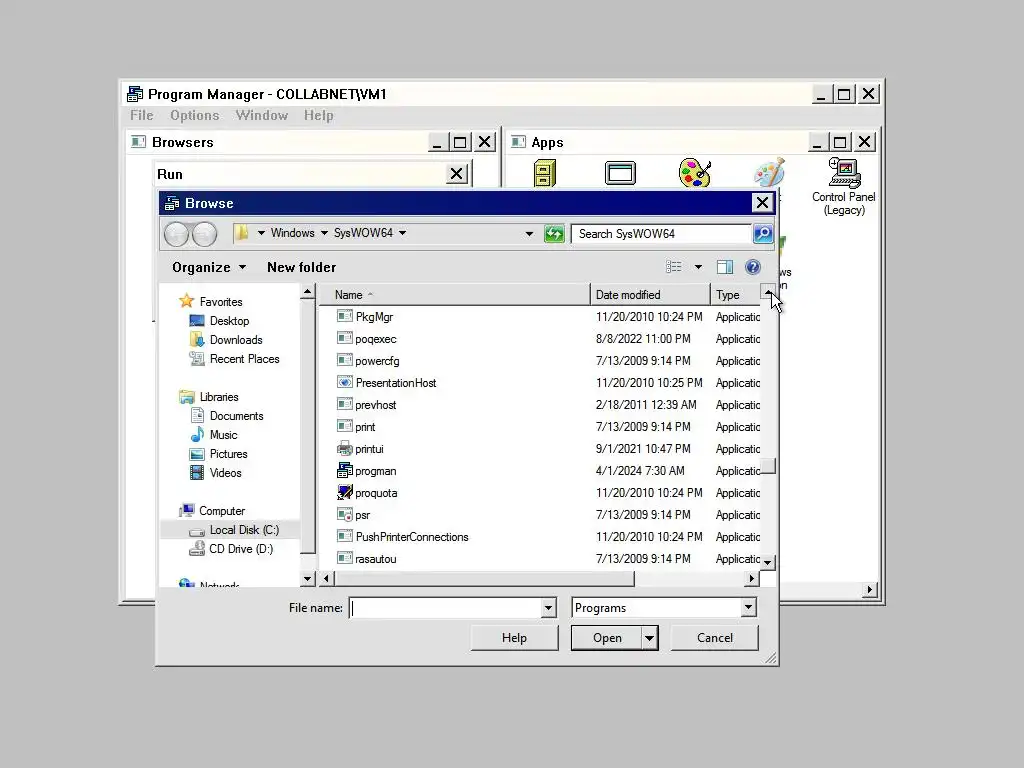This screenshot has height=768, width=1024.
Task: Select the printui file icon
Action: pos(345,449)
